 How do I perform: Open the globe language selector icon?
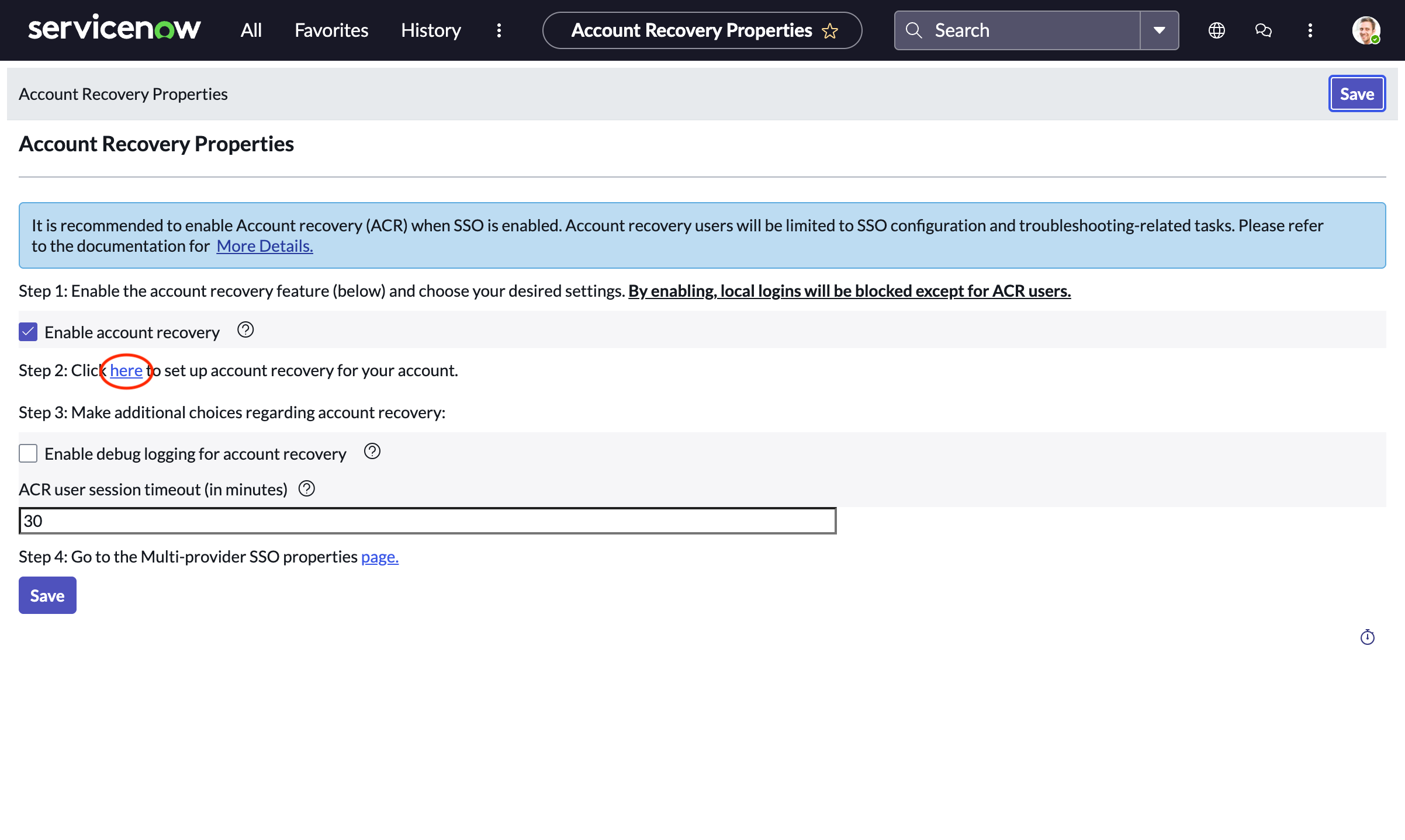pos(1216,30)
